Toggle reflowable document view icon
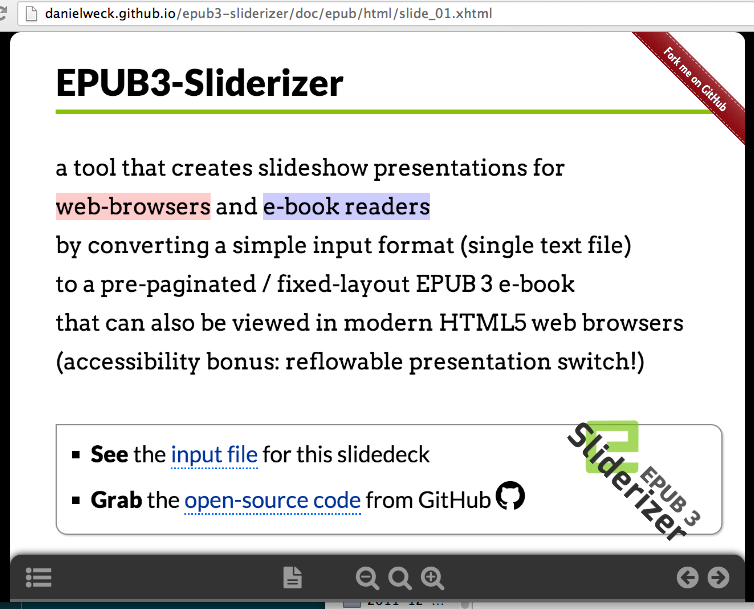This screenshot has width=754, height=609. click(x=292, y=577)
